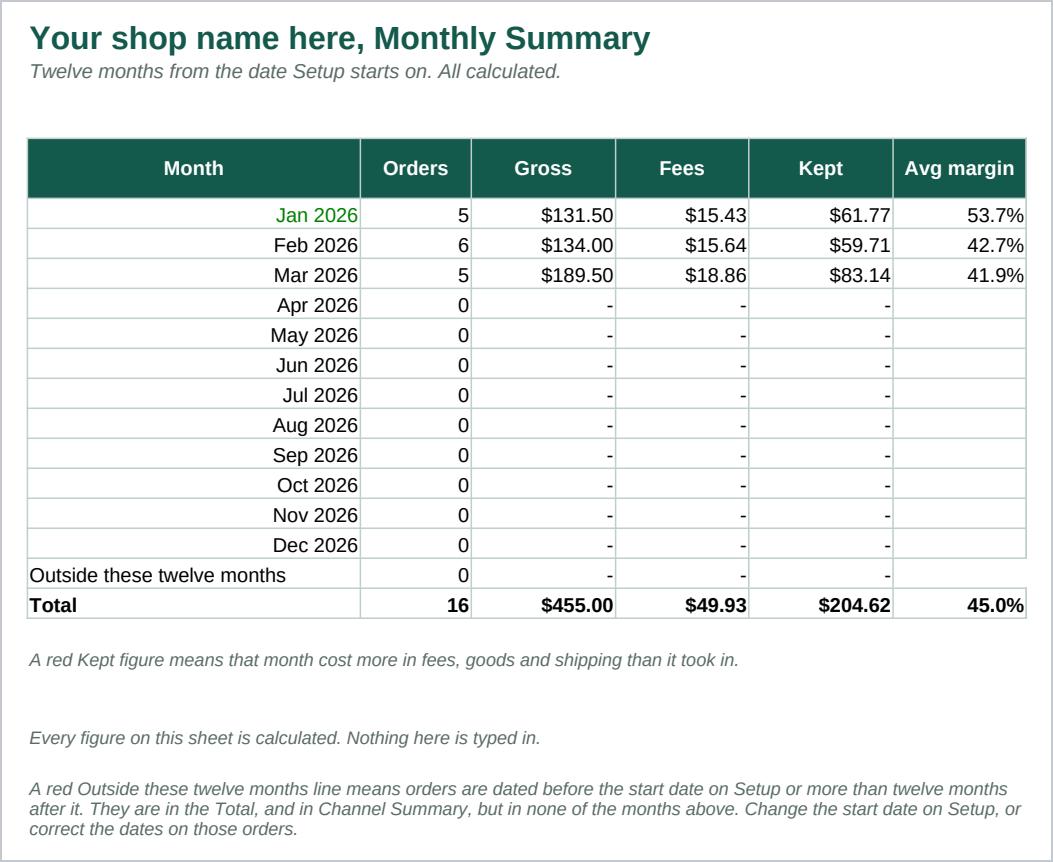Click the Monthly Summary title

click(x=340, y=38)
